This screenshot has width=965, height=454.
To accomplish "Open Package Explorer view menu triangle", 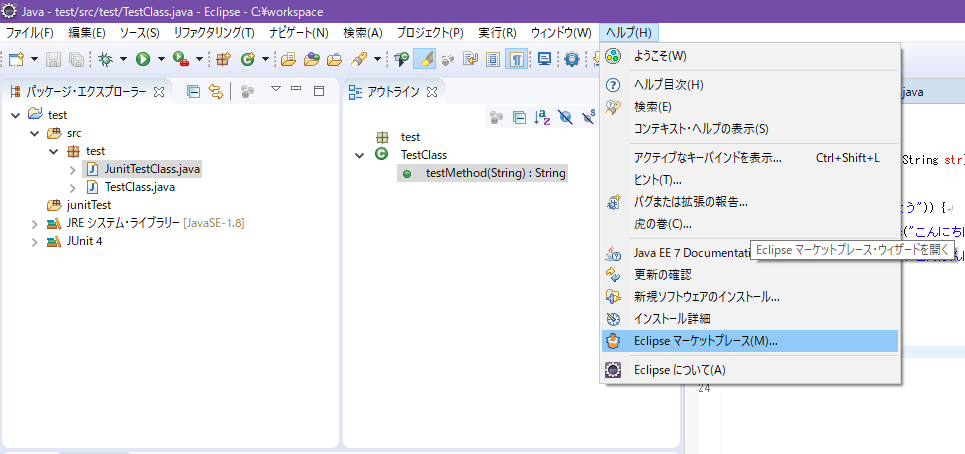I will [276, 90].
